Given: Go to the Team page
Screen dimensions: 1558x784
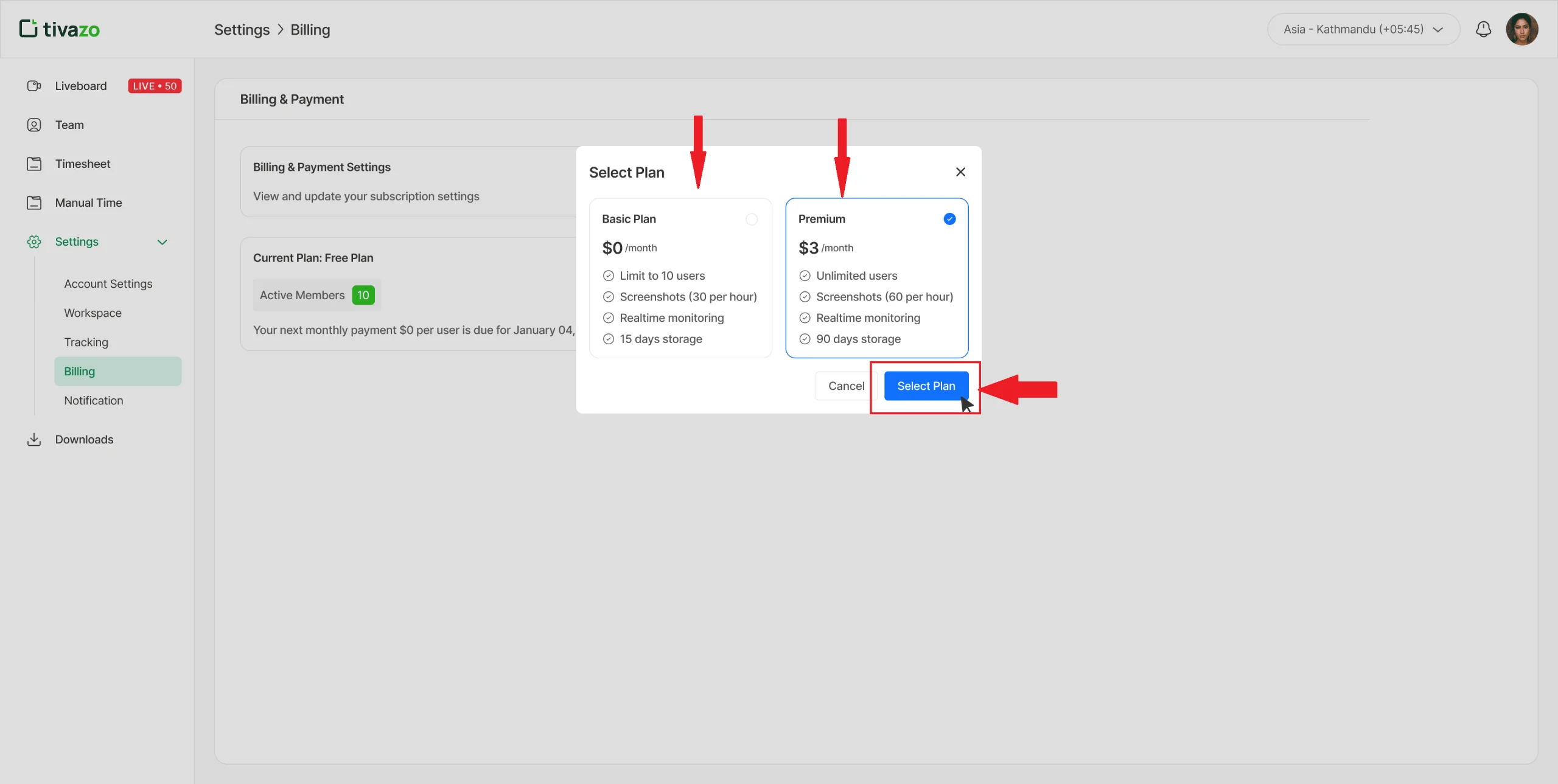Looking at the screenshot, I should click(69, 125).
